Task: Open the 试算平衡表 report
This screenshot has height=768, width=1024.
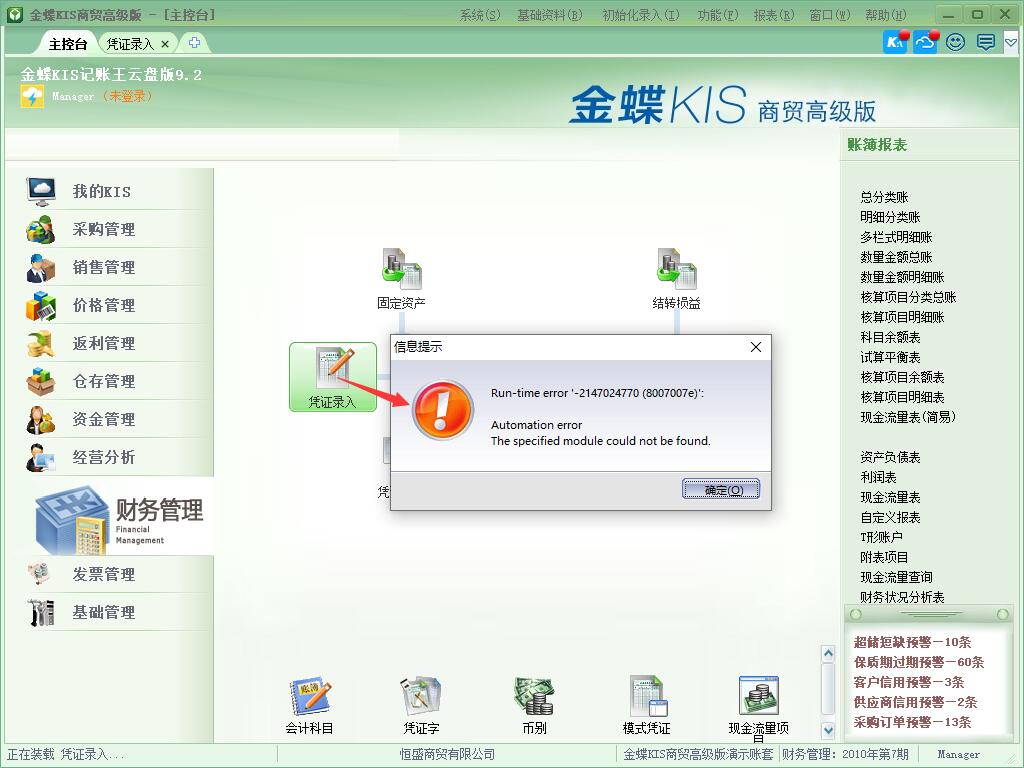Action: 890,357
